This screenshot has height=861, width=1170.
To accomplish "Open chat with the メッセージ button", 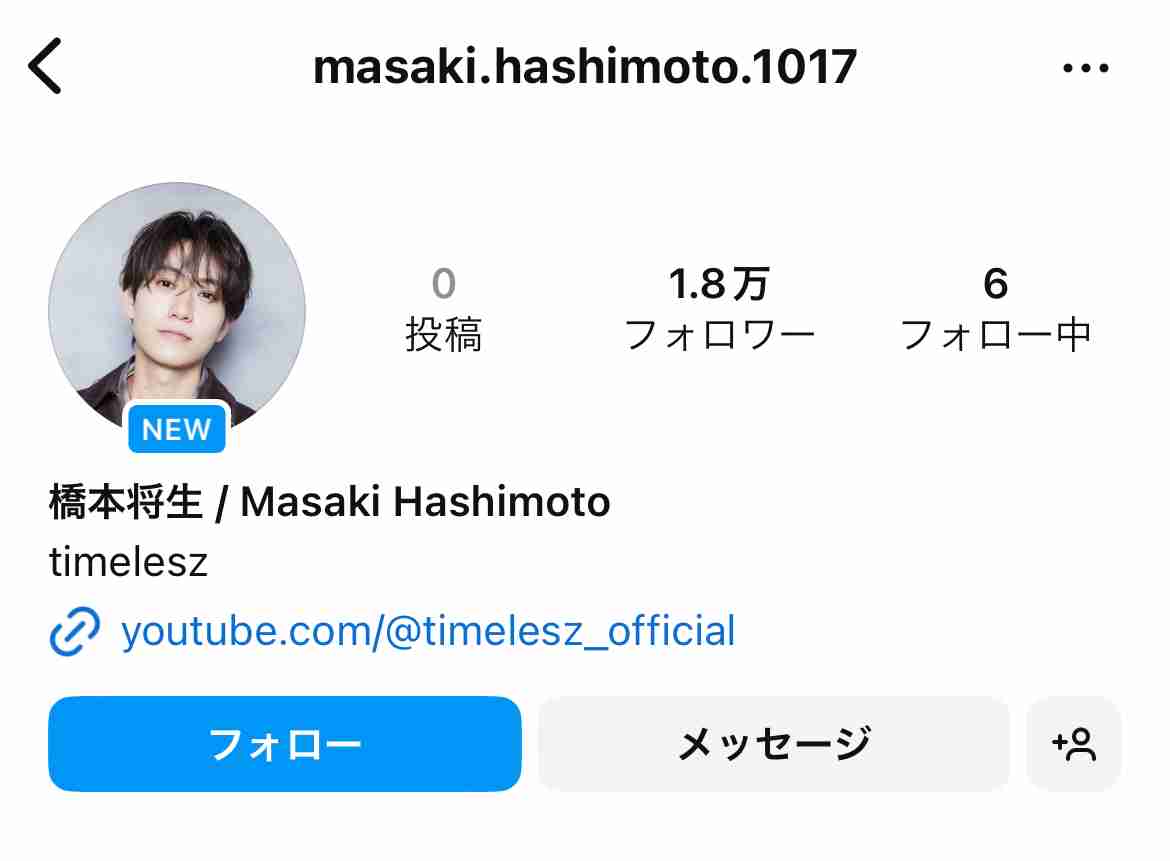I will [x=774, y=744].
